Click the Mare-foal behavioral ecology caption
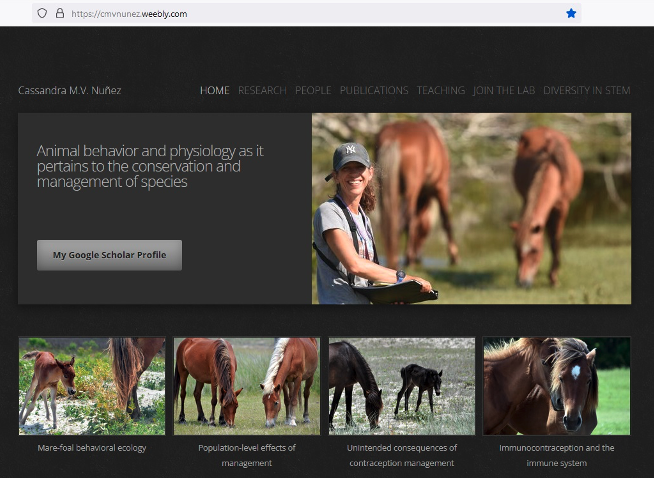The width and height of the screenshot is (654, 478). [x=92, y=448]
